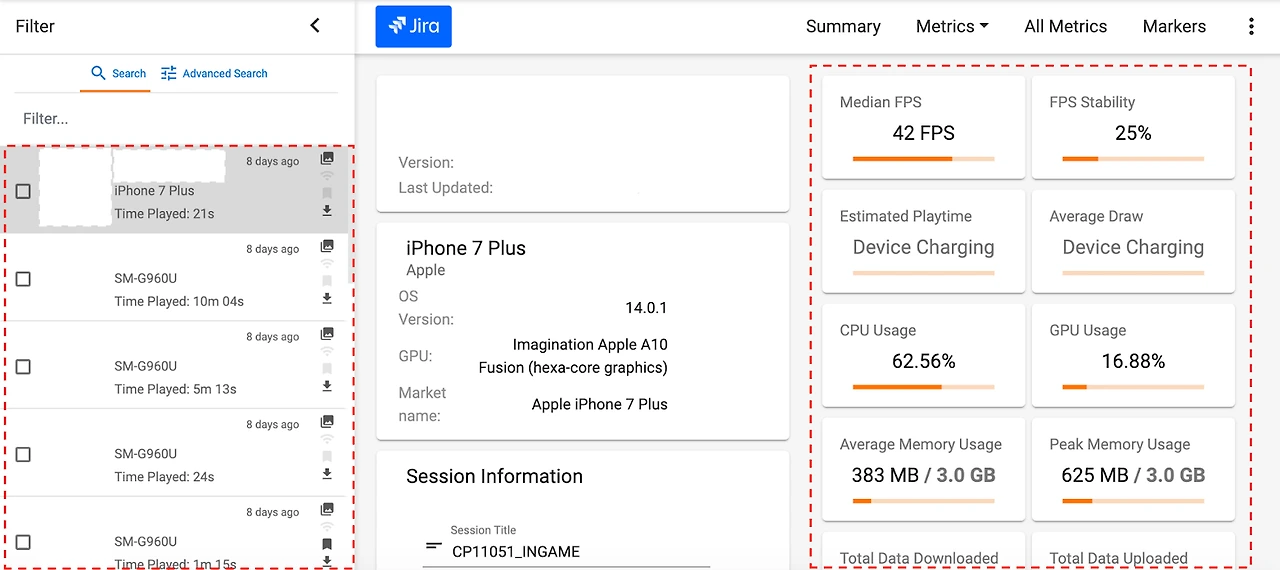The height and width of the screenshot is (570, 1280).
Task: Select the 5m 13s session checkbox
Action: (23, 367)
